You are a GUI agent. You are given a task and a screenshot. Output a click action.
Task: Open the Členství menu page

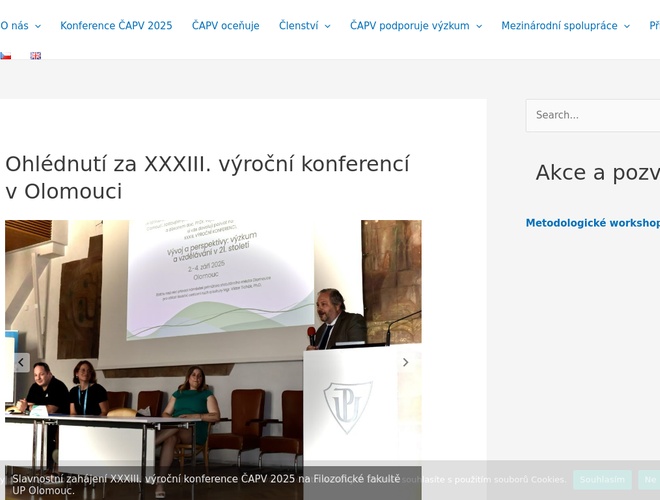[298, 26]
